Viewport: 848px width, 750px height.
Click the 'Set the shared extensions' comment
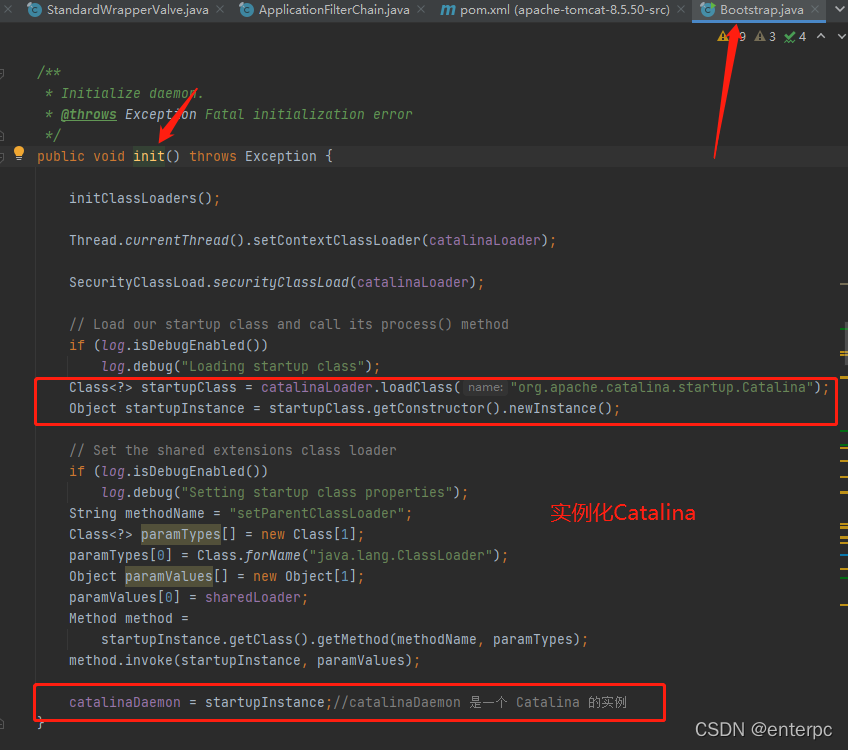click(x=233, y=450)
